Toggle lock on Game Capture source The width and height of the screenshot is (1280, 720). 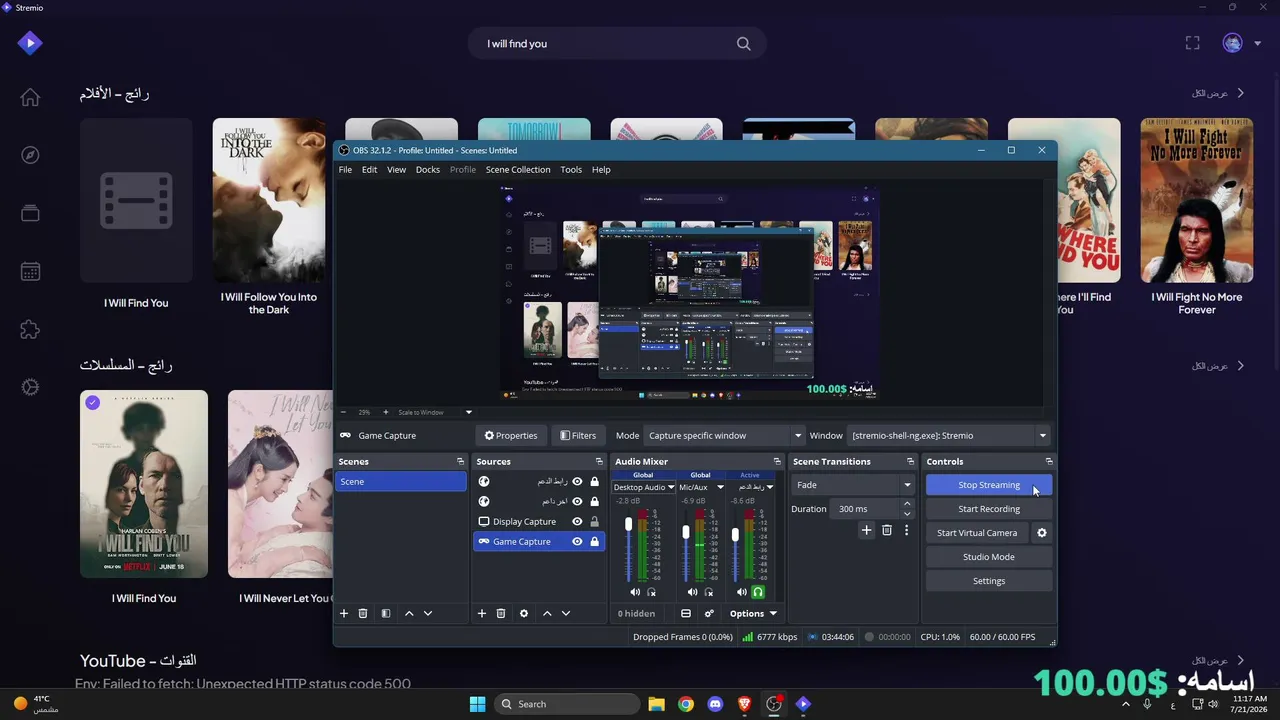(595, 541)
